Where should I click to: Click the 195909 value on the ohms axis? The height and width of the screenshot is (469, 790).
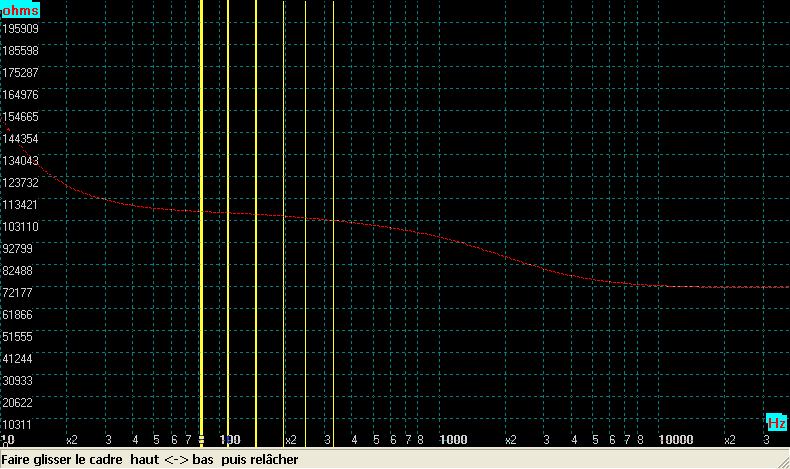click(x=20, y=29)
